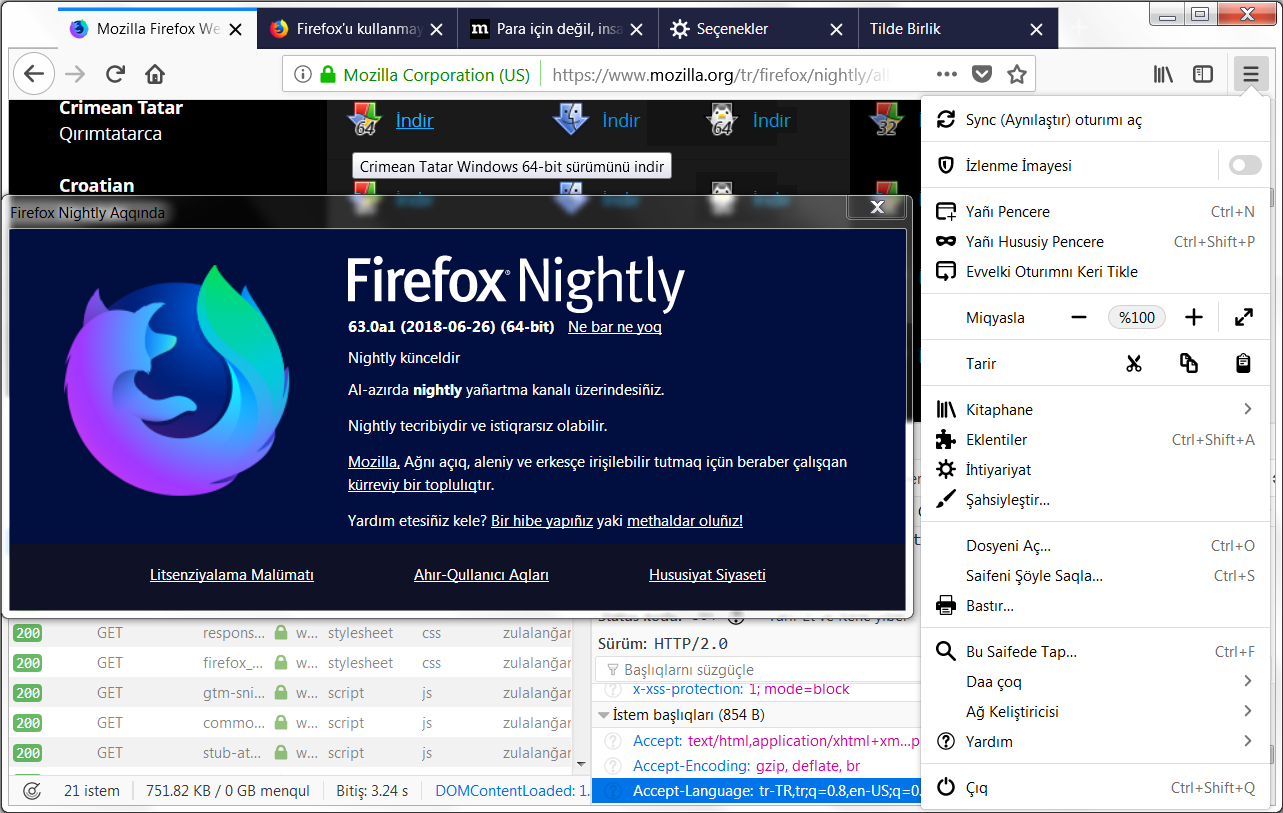The width and height of the screenshot is (1283, 813).
Task: Click the Accept-Language header row
Action: pos(756,791)
